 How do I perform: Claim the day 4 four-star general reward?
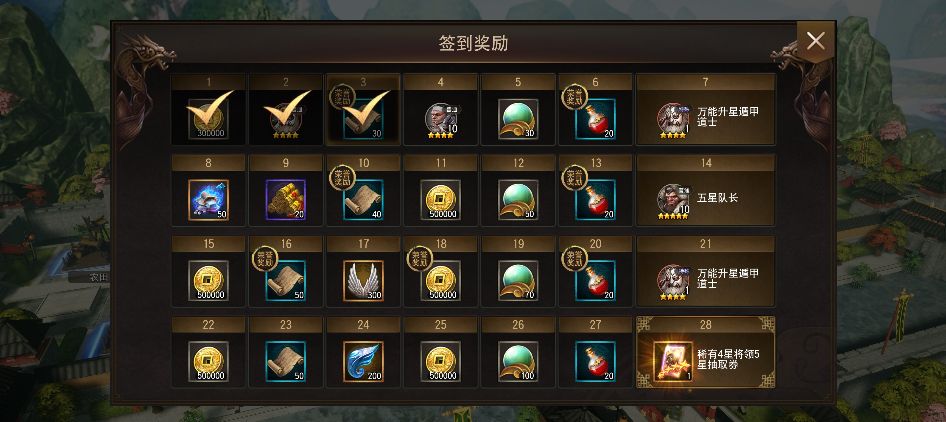point(441,119)
